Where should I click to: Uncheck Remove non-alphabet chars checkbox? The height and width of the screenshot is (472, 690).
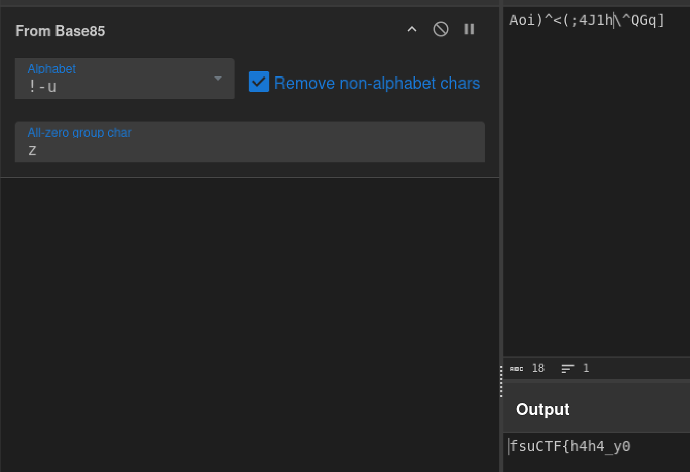coord(259,82)
